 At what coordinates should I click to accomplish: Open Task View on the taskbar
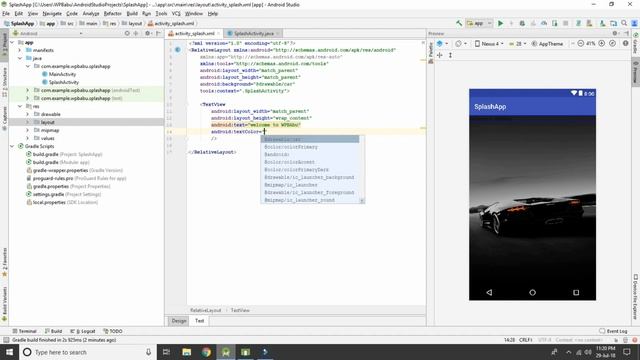point(167,352)
